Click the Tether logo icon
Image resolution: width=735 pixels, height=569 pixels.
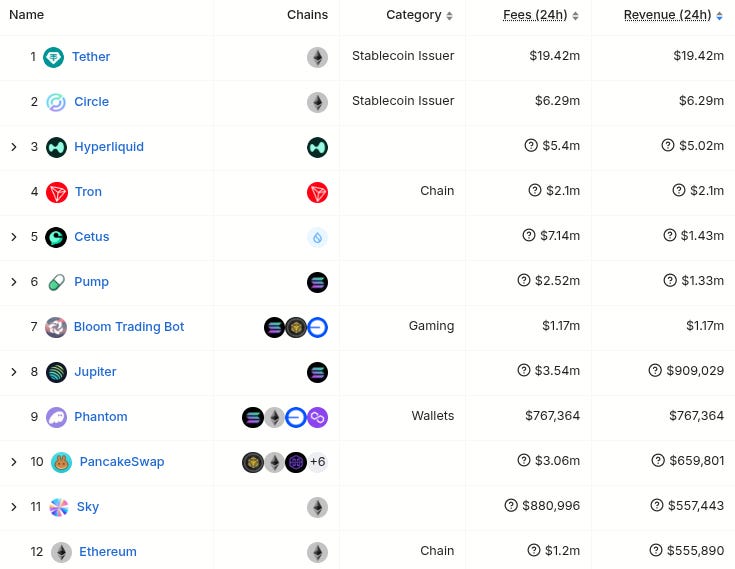tap(53, 57)
